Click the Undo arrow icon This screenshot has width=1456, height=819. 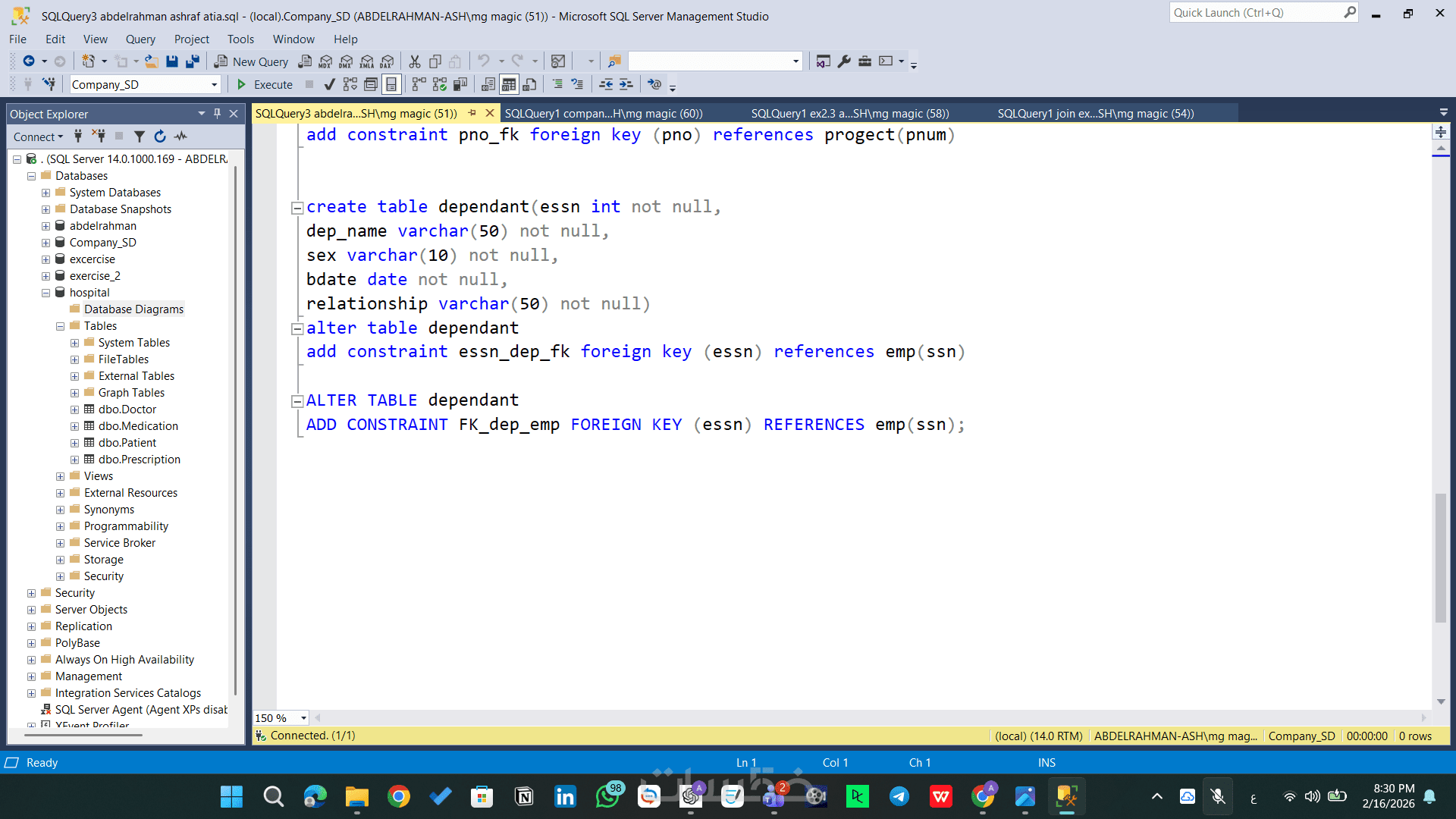click(x=483, y=61)
